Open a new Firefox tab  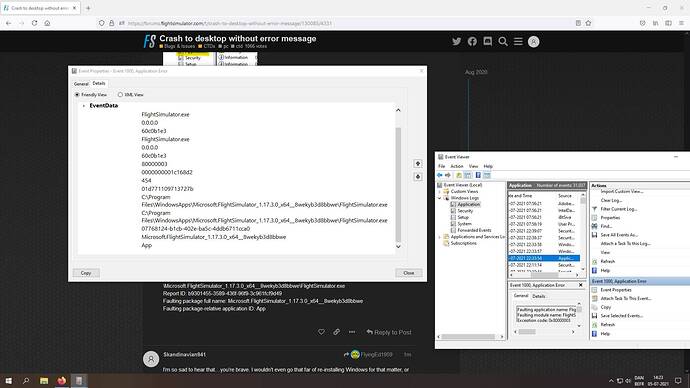(x=88, y=8)
